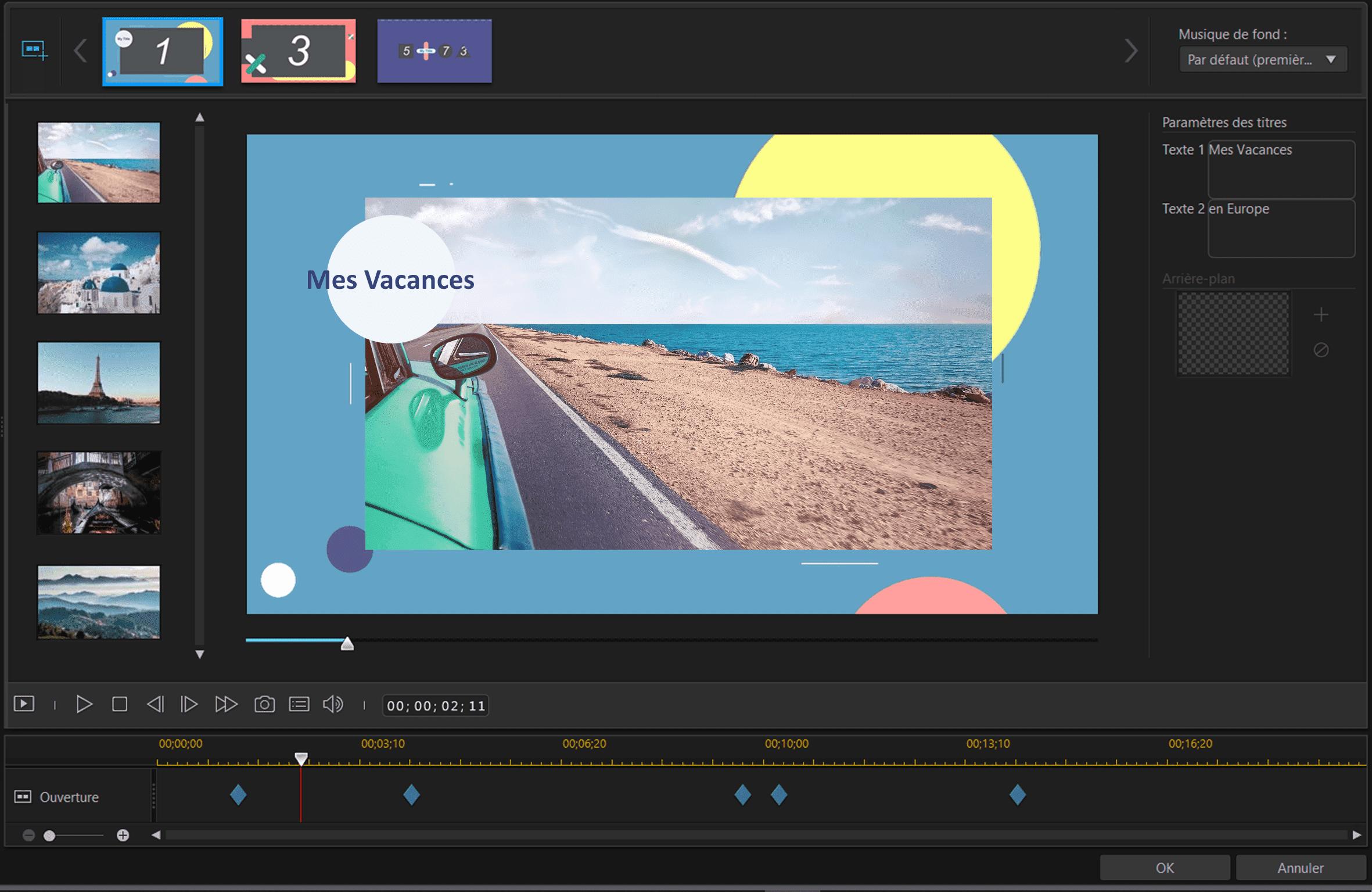Open the volume control icon
The width and height of the screenshot is (1372, 892).
pos(333,704)
